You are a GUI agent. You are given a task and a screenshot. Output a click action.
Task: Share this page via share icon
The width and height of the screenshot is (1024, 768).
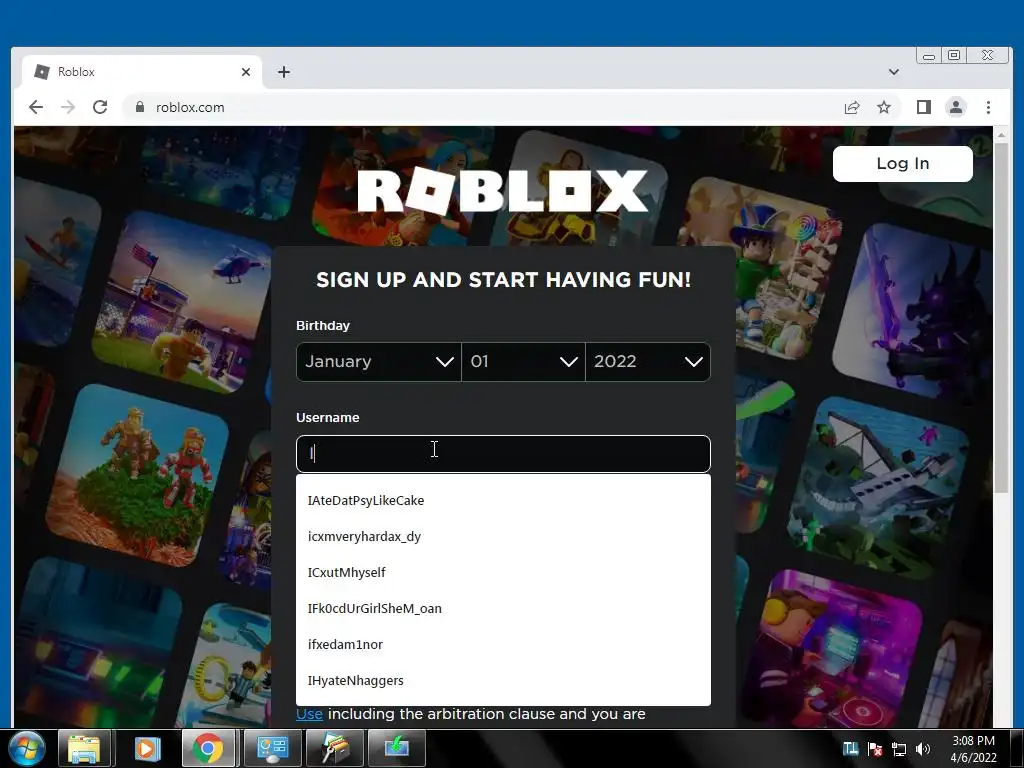pos(852,107)
